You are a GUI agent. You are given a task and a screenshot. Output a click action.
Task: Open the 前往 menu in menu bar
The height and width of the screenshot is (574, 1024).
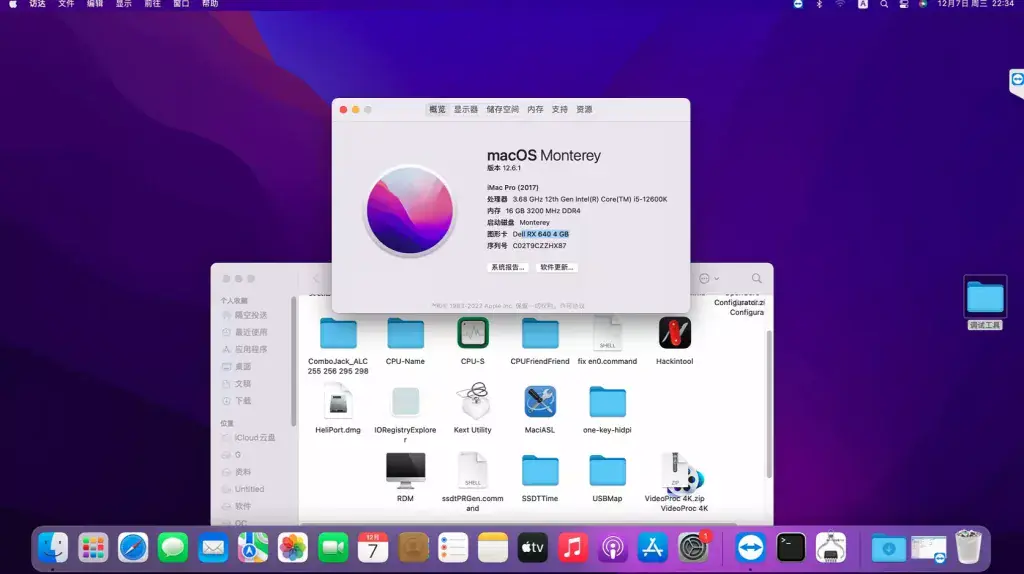coord(152,4)
